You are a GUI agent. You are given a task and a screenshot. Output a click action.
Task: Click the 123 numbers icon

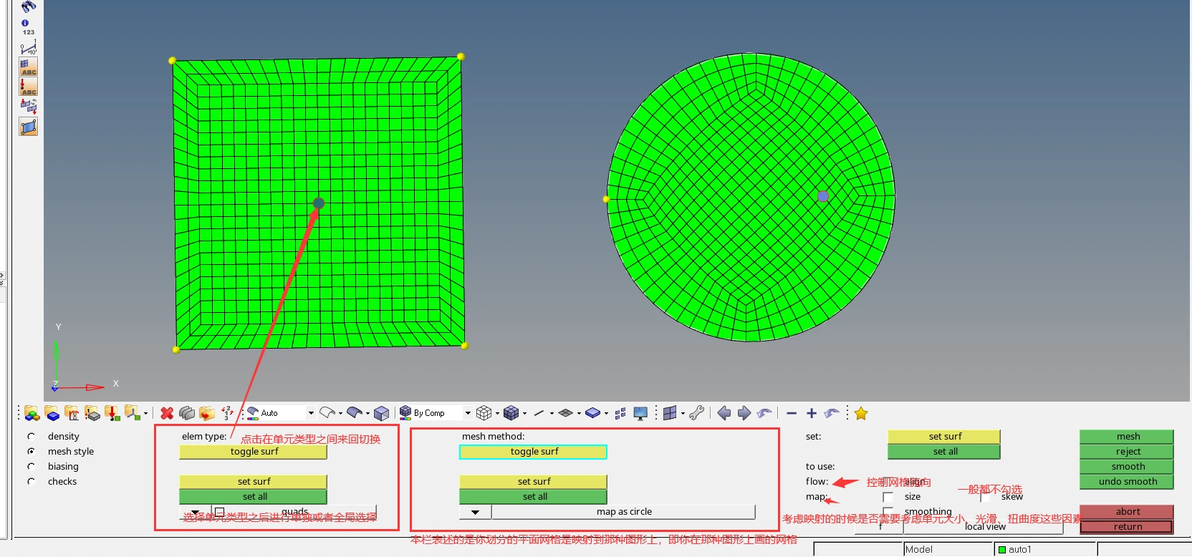(x=28, y=32)
